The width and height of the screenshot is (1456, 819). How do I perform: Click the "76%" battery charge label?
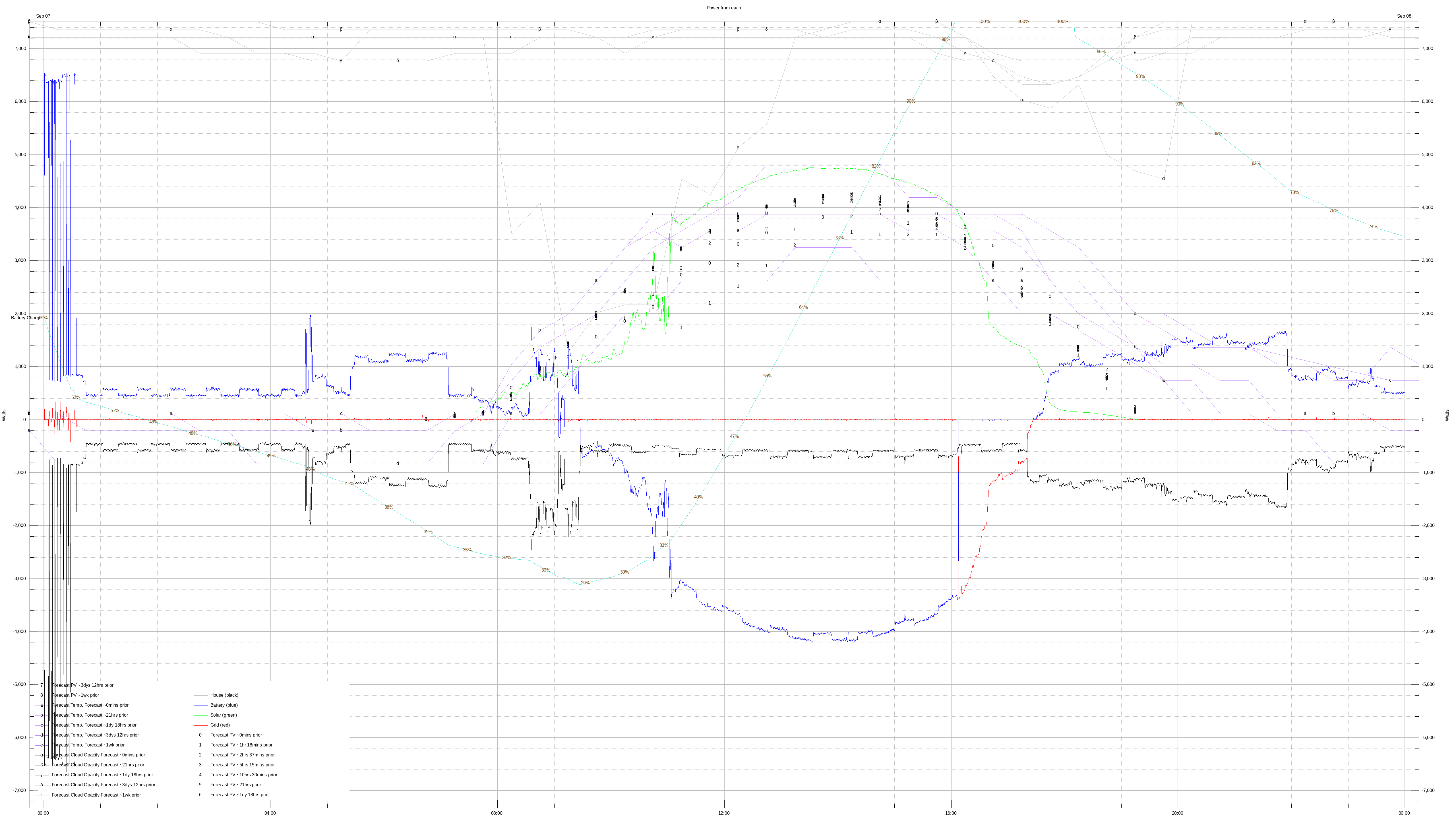[x=1333, y=211]
